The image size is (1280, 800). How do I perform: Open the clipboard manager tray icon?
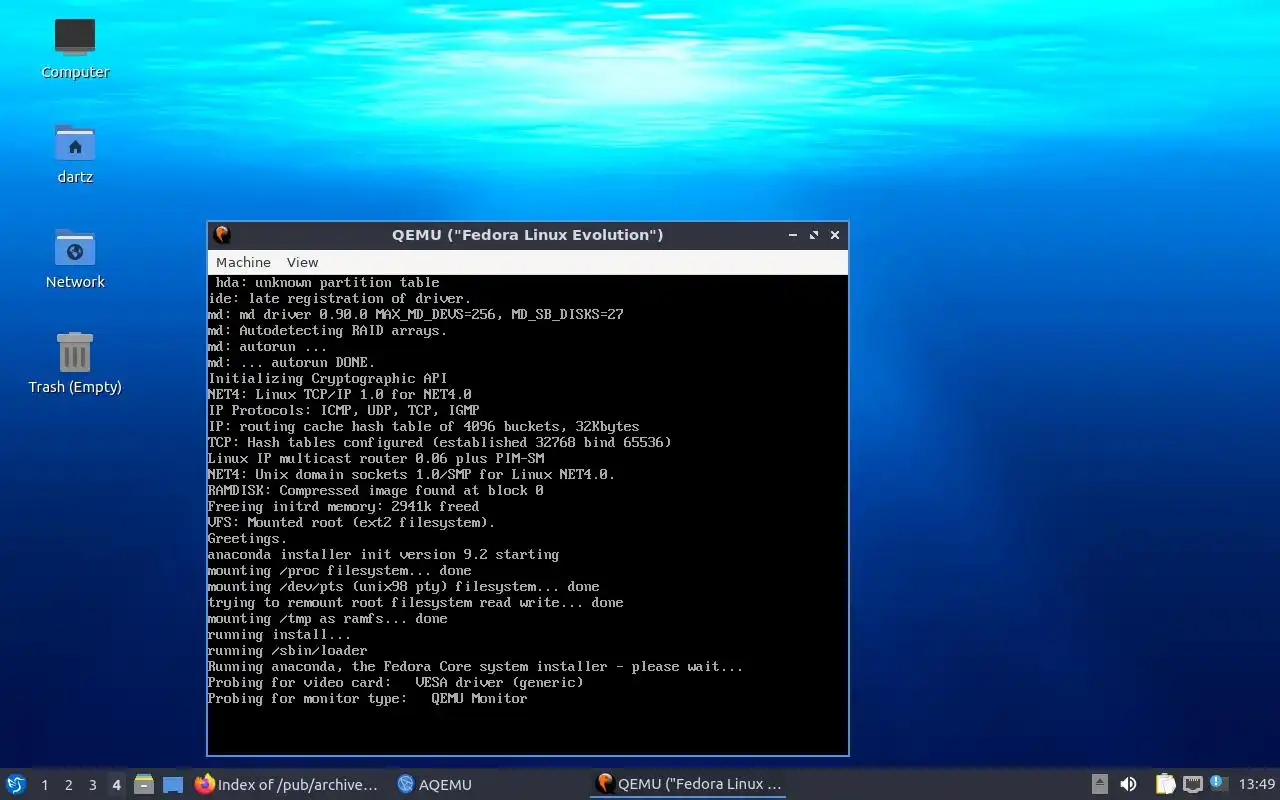click(x=1165, y=784)
